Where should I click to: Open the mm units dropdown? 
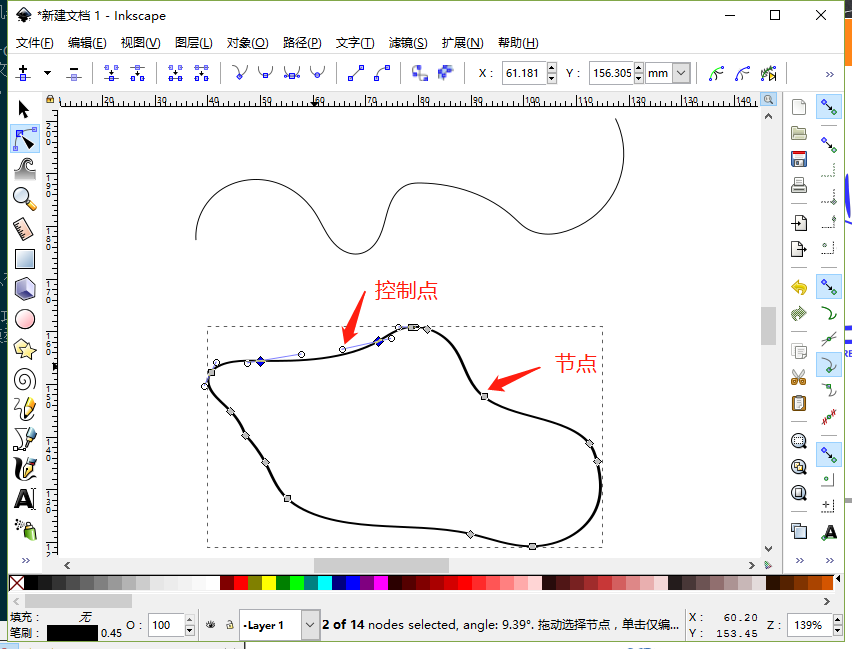click(680, 73)
